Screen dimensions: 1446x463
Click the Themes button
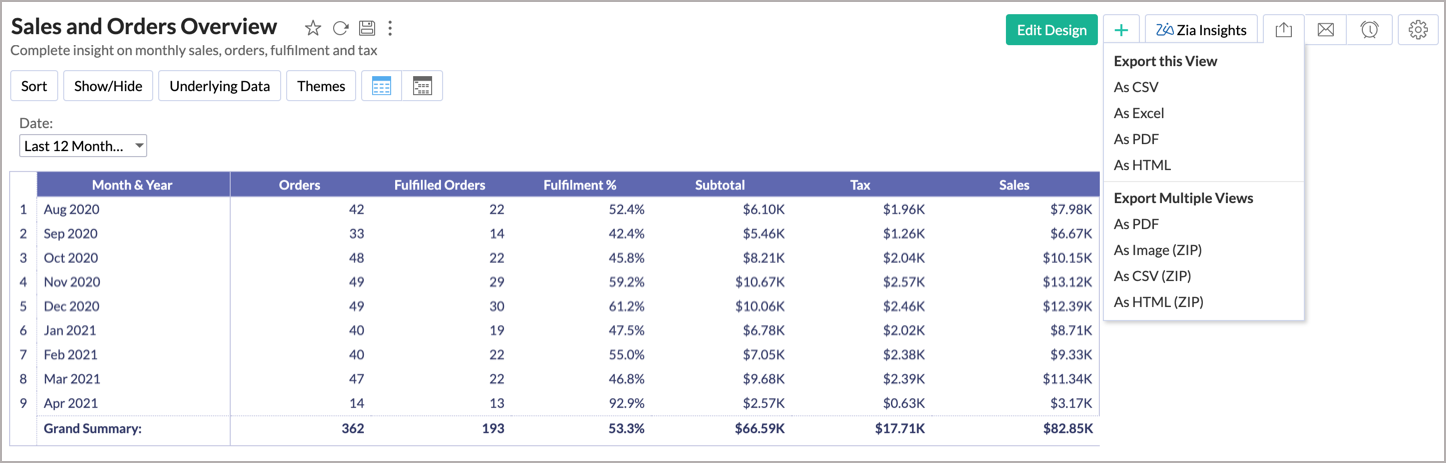[x=321, y=86]
